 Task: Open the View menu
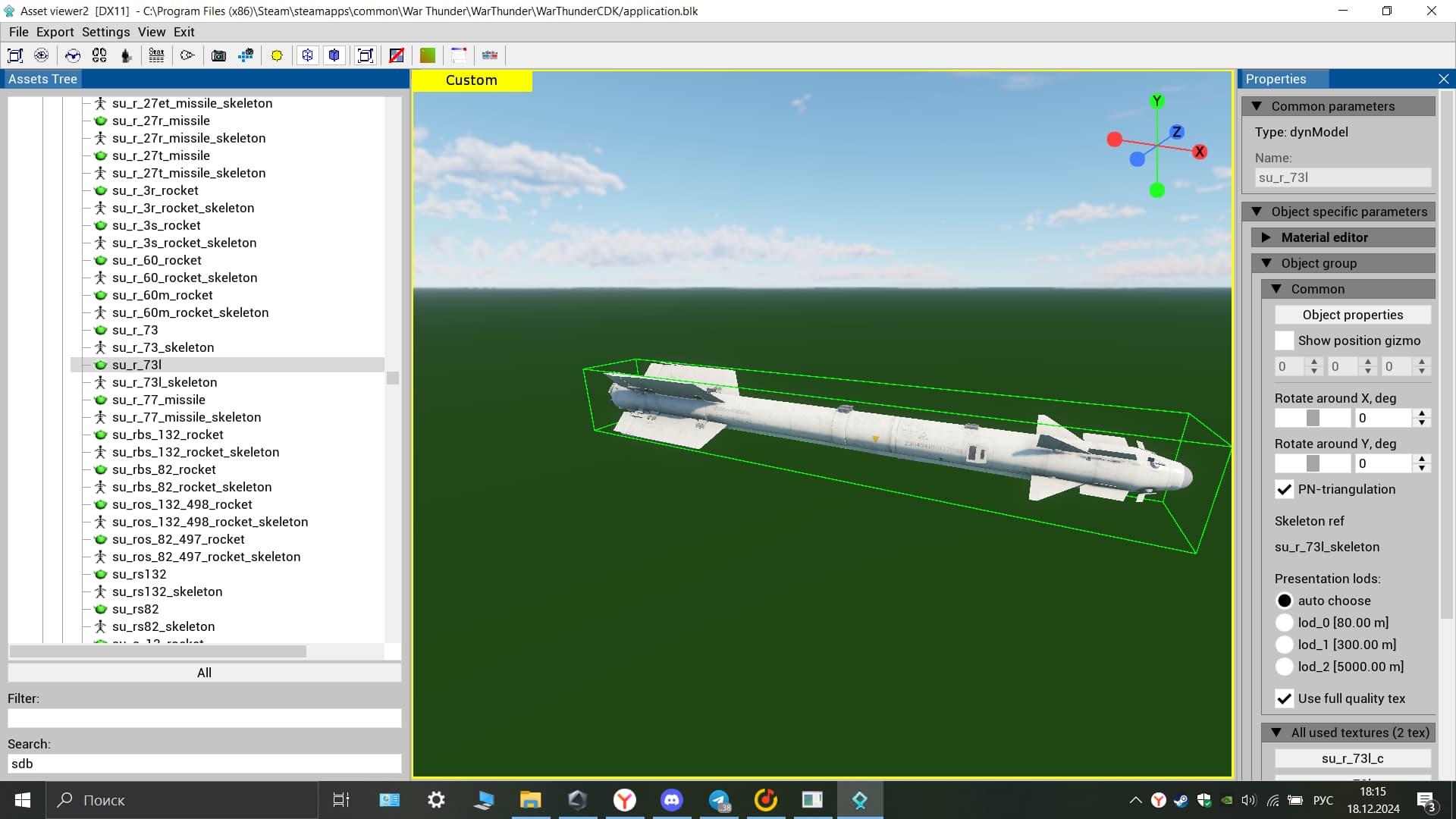click(x=152, y=32)
